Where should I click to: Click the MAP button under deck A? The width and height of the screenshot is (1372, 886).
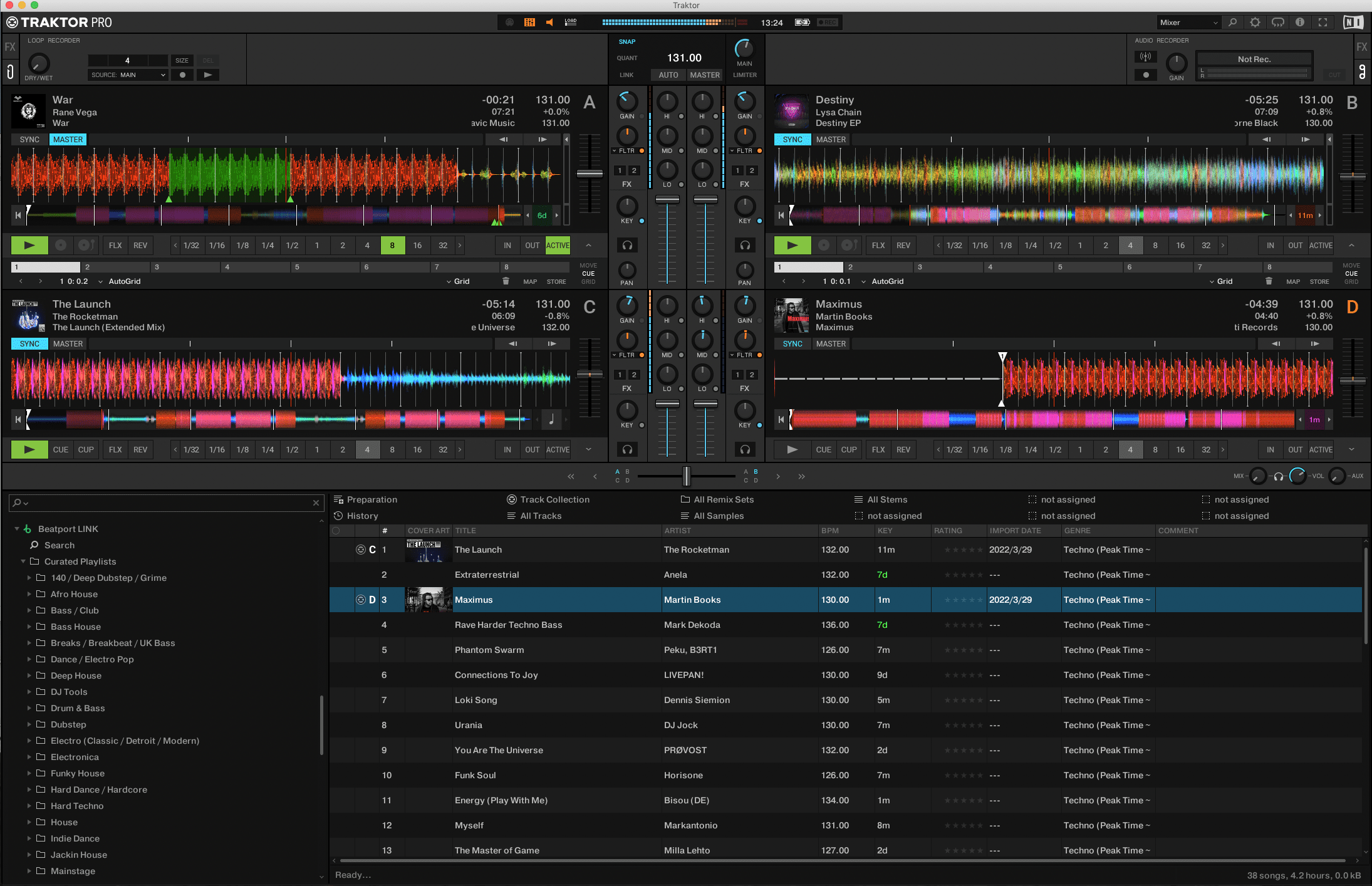click(x=529, y=281)
